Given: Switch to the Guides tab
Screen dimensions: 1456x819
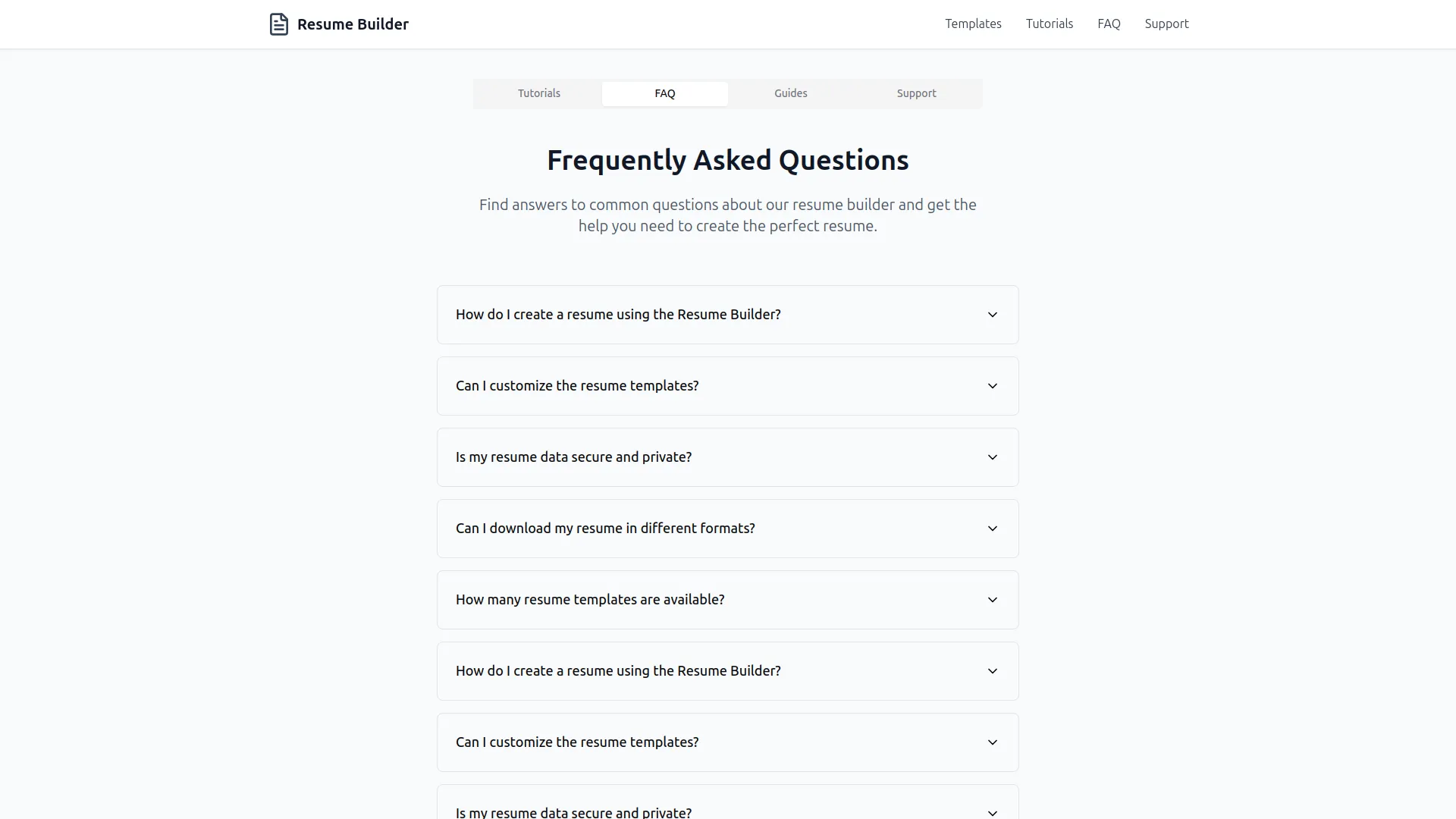Looking at the screenshot, I should click(790, 93).
